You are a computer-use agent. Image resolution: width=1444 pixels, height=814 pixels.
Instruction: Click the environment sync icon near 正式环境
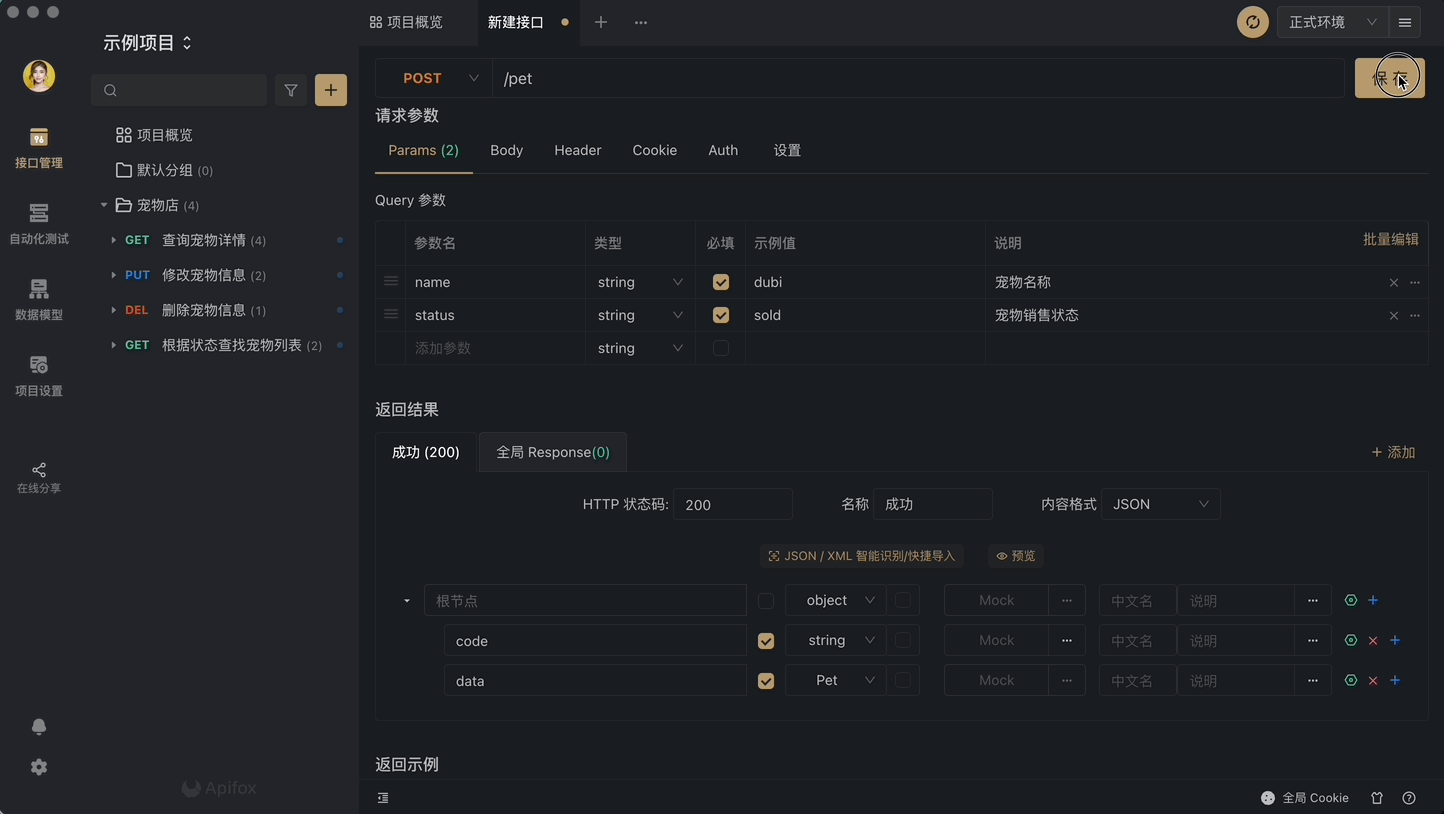pos(1252,21)
